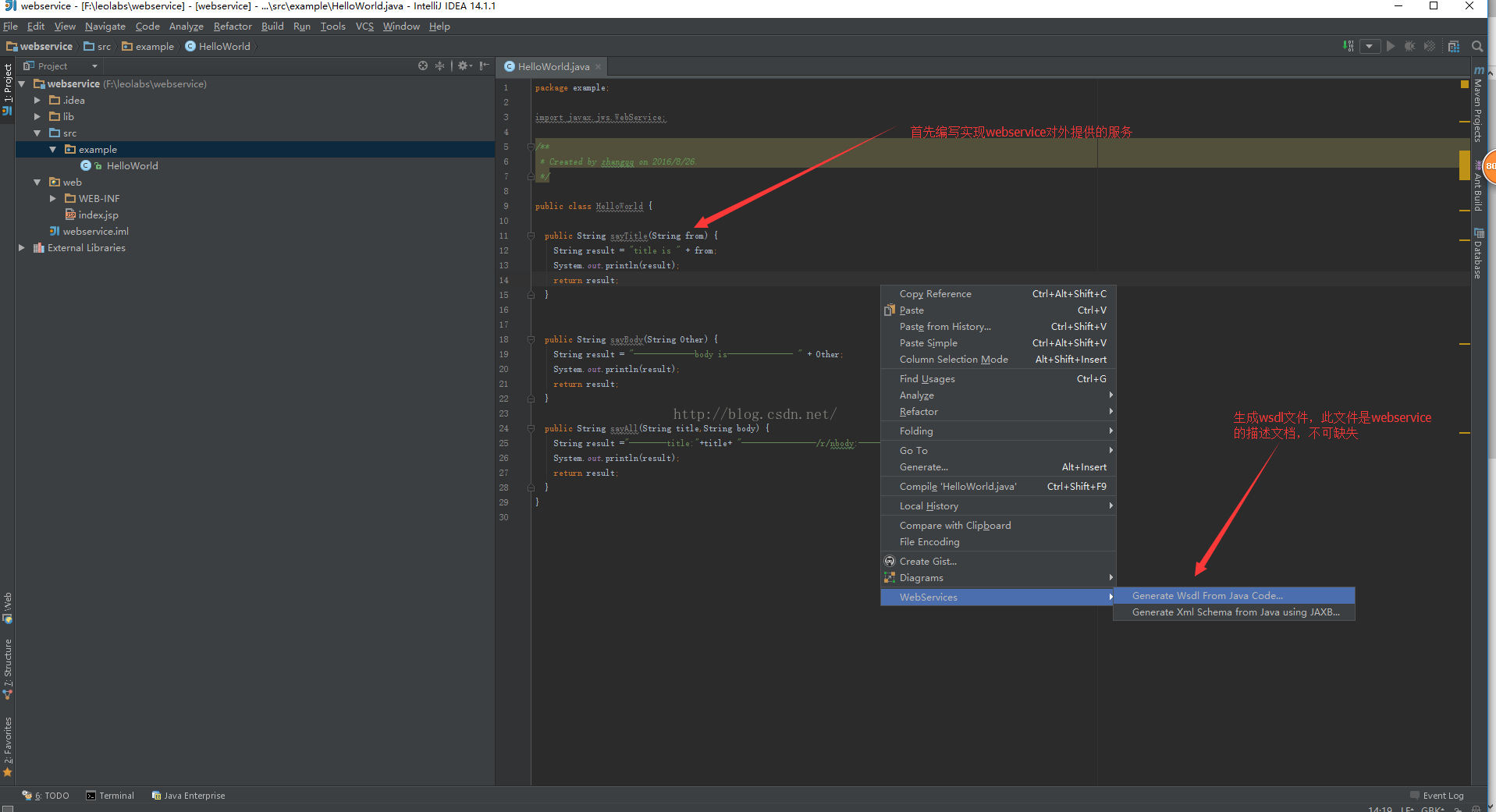The height and width of the screenshot is (812, 1496).
Task: Open Diagrams submenu in context menu
Action: pyautogui.click(x=998, y=577)
